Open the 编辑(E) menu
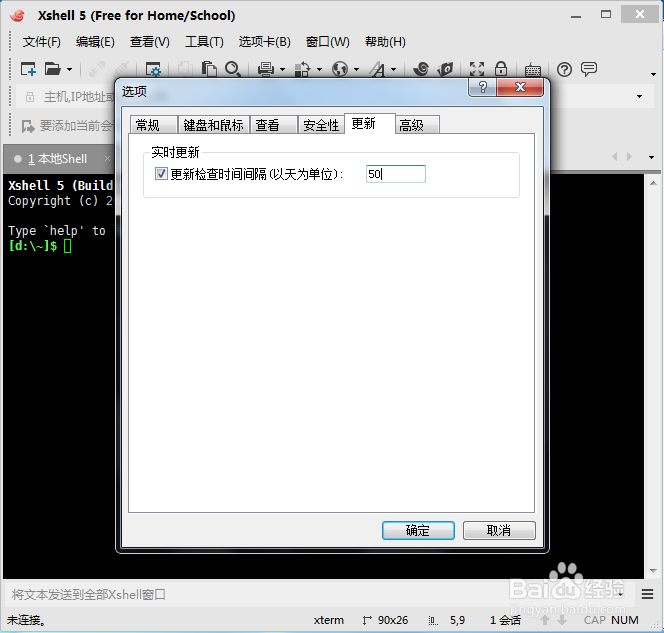The image size is (664, 633). [x=95, y=42]
